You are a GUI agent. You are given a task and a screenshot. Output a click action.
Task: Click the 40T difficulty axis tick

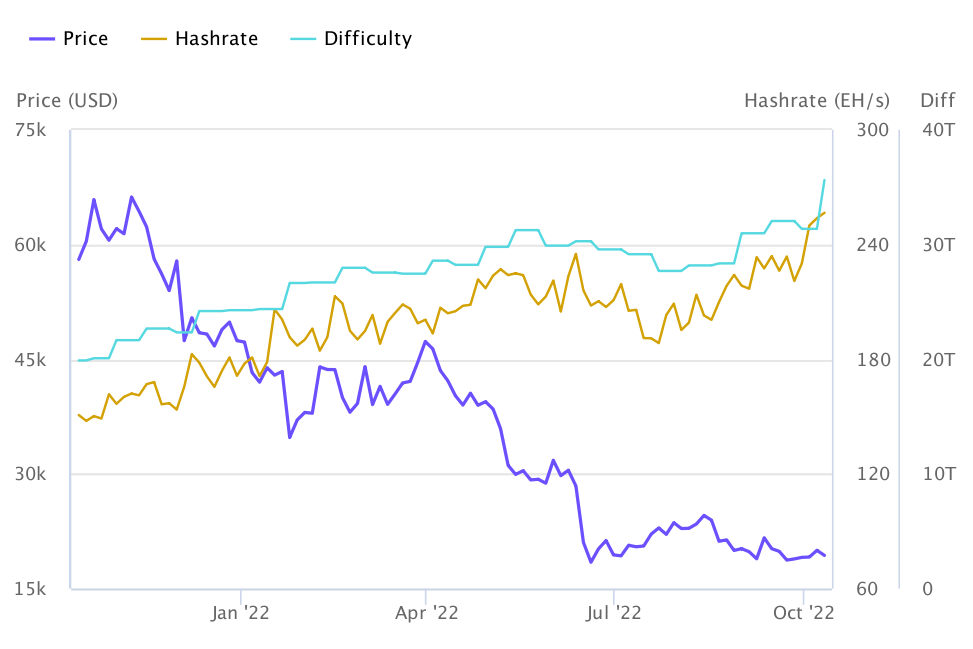click(x=938, y=130)
